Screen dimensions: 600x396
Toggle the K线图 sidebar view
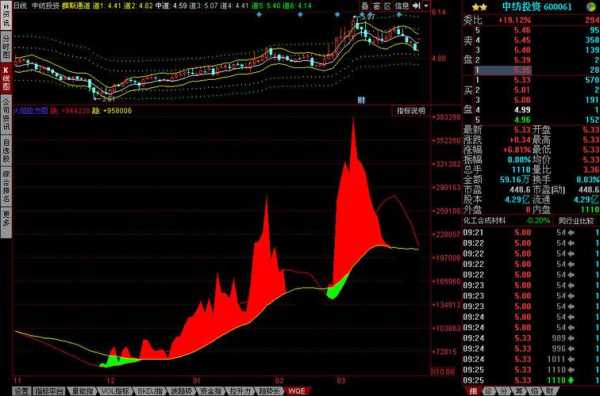[6, 79]
